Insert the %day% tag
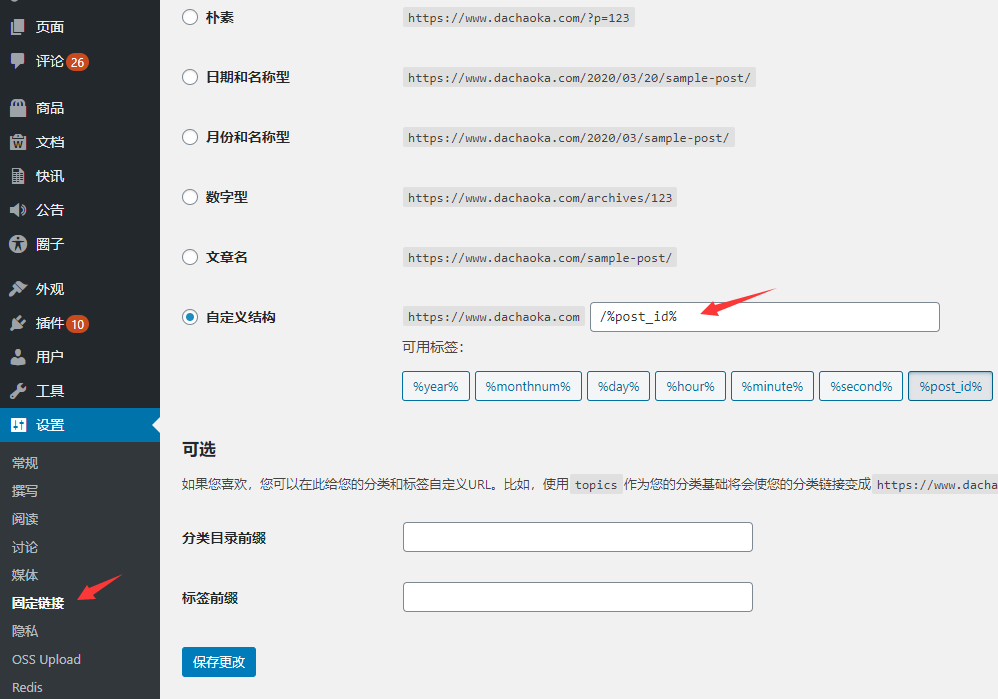This screenshot has width=998, height=699. pos(619,386)
